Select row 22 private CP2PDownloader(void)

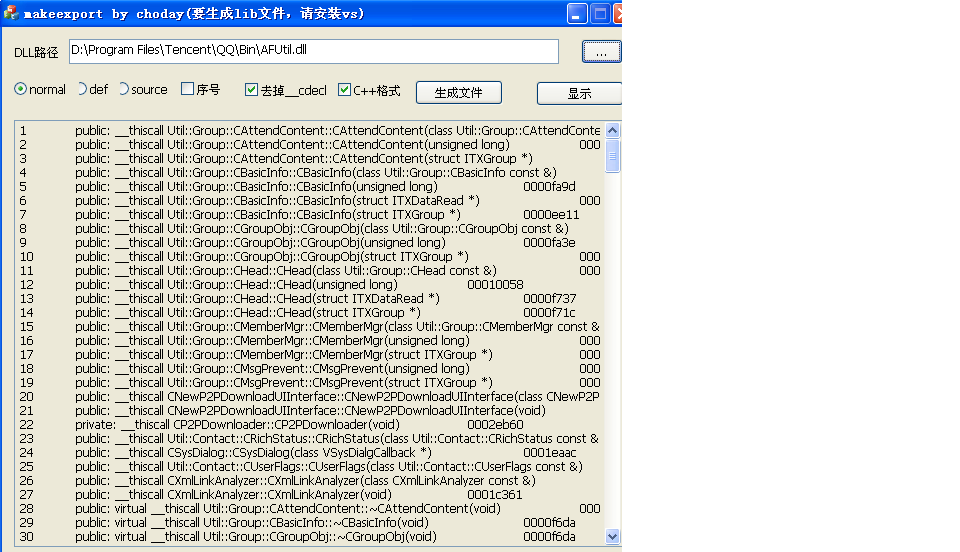[x=309, y=425]
